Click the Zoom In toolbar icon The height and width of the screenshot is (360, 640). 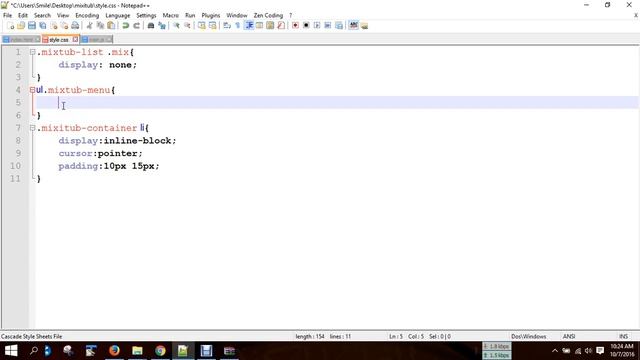point(176,26)
